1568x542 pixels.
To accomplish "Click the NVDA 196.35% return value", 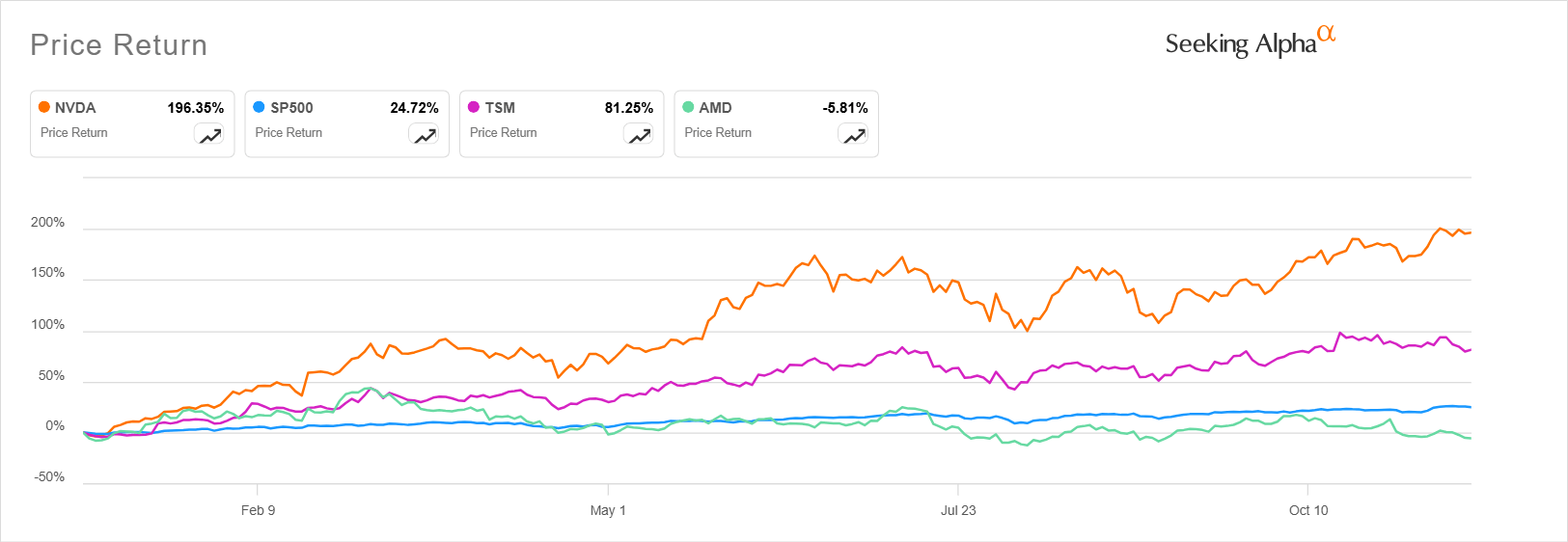I will pyautogui.click(x=195, y=108).
